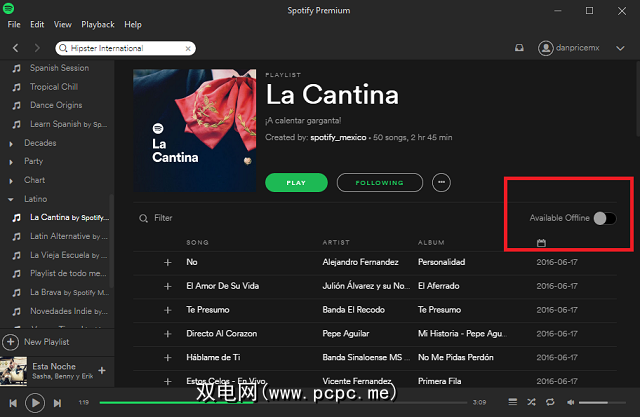This screenshot has height=417, width=640.
Task: Select Tropical Chill playlist
Action: click(x=54, y=87)
